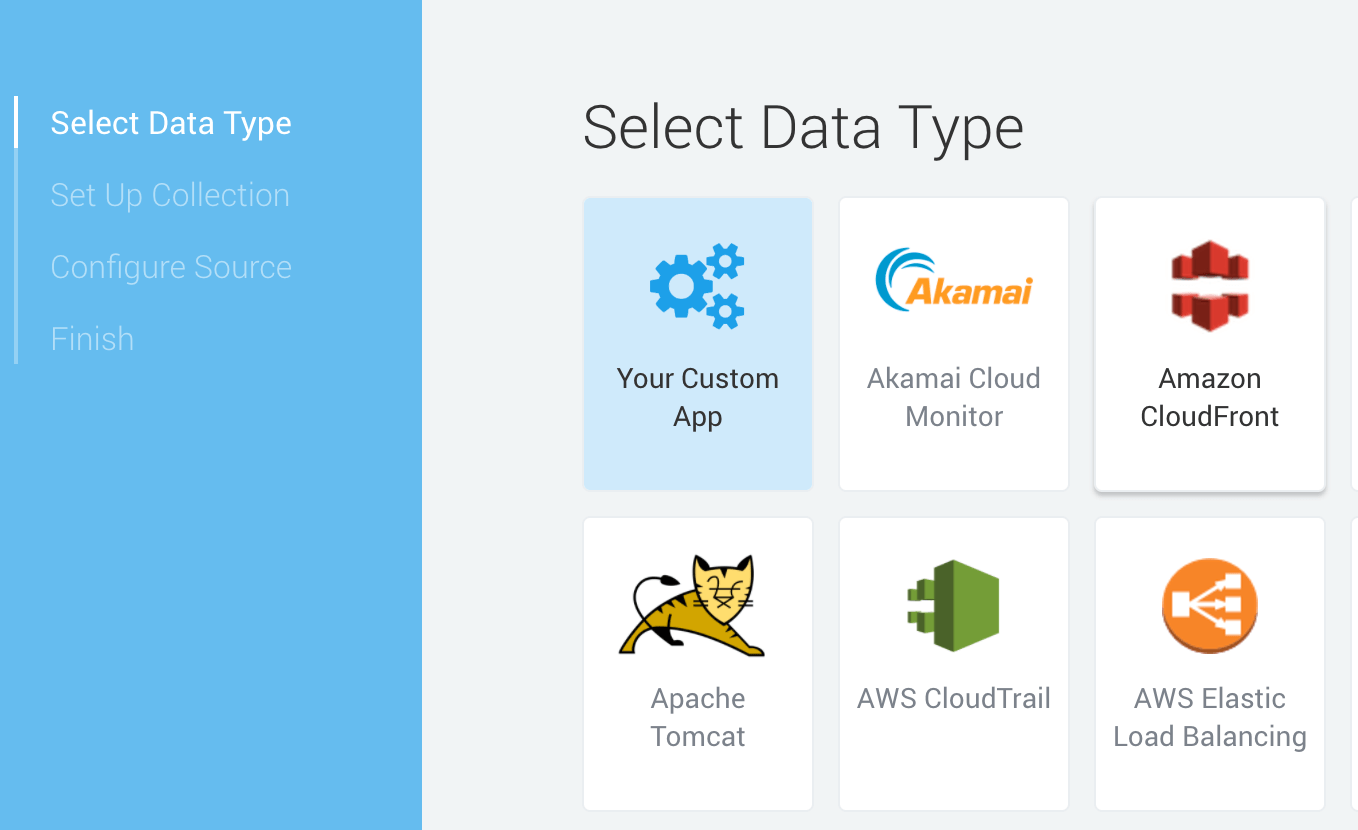Jump to the Configure Source step
1358x830 pixels.
click(x=171, y=267)
